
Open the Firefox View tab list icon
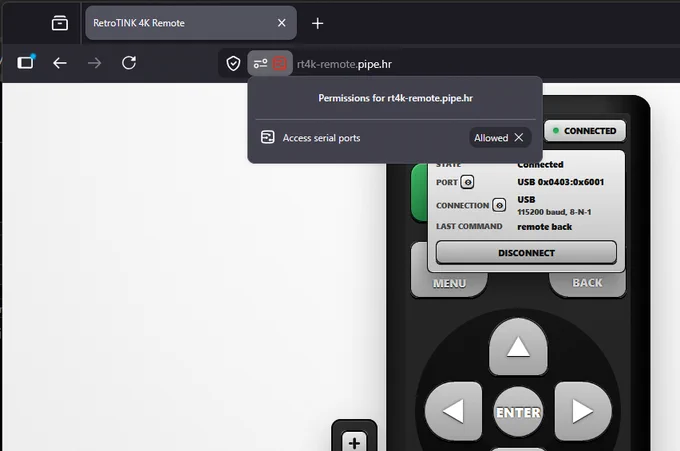click(x=59, y=23)
